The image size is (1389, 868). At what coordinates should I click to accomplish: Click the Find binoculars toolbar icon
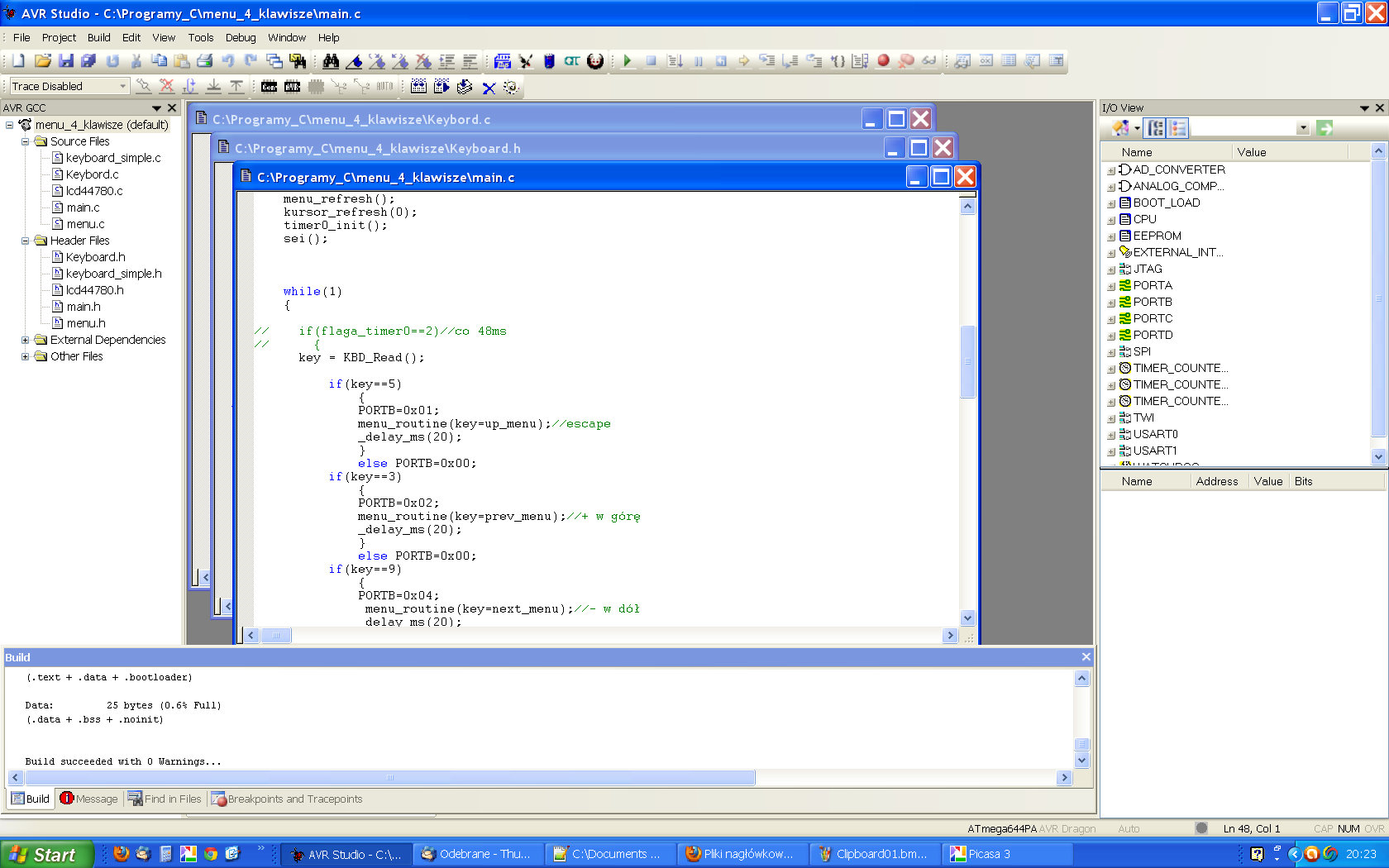coord(331,61)
